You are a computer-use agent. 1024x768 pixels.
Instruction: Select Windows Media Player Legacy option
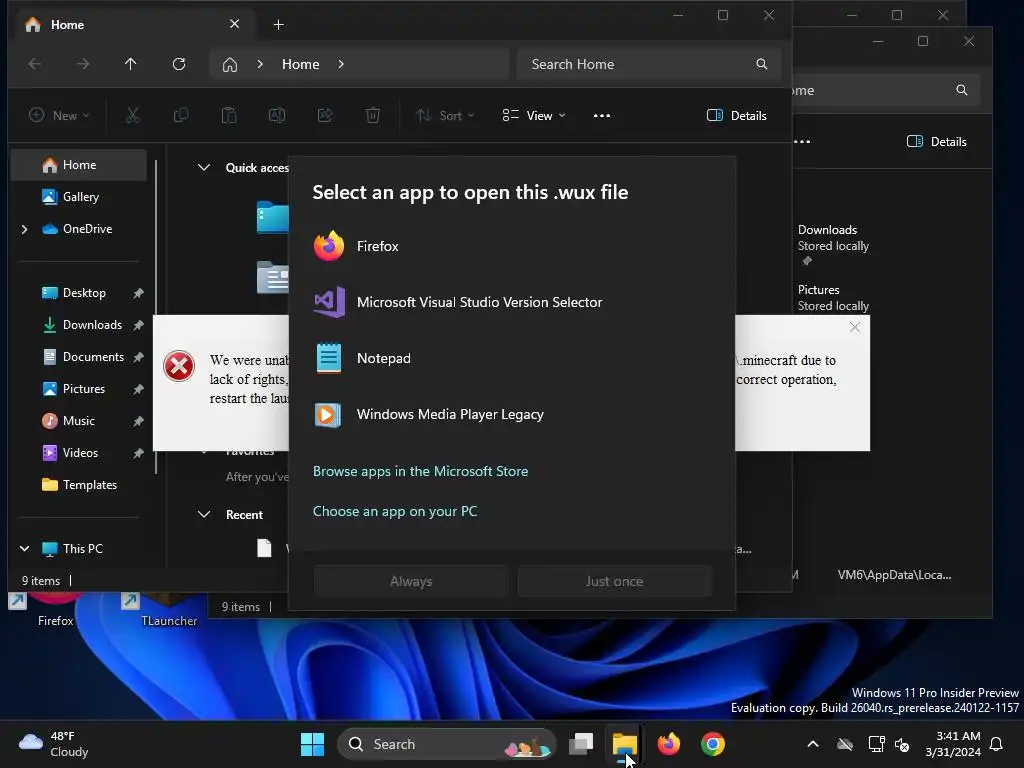point(511,415)
